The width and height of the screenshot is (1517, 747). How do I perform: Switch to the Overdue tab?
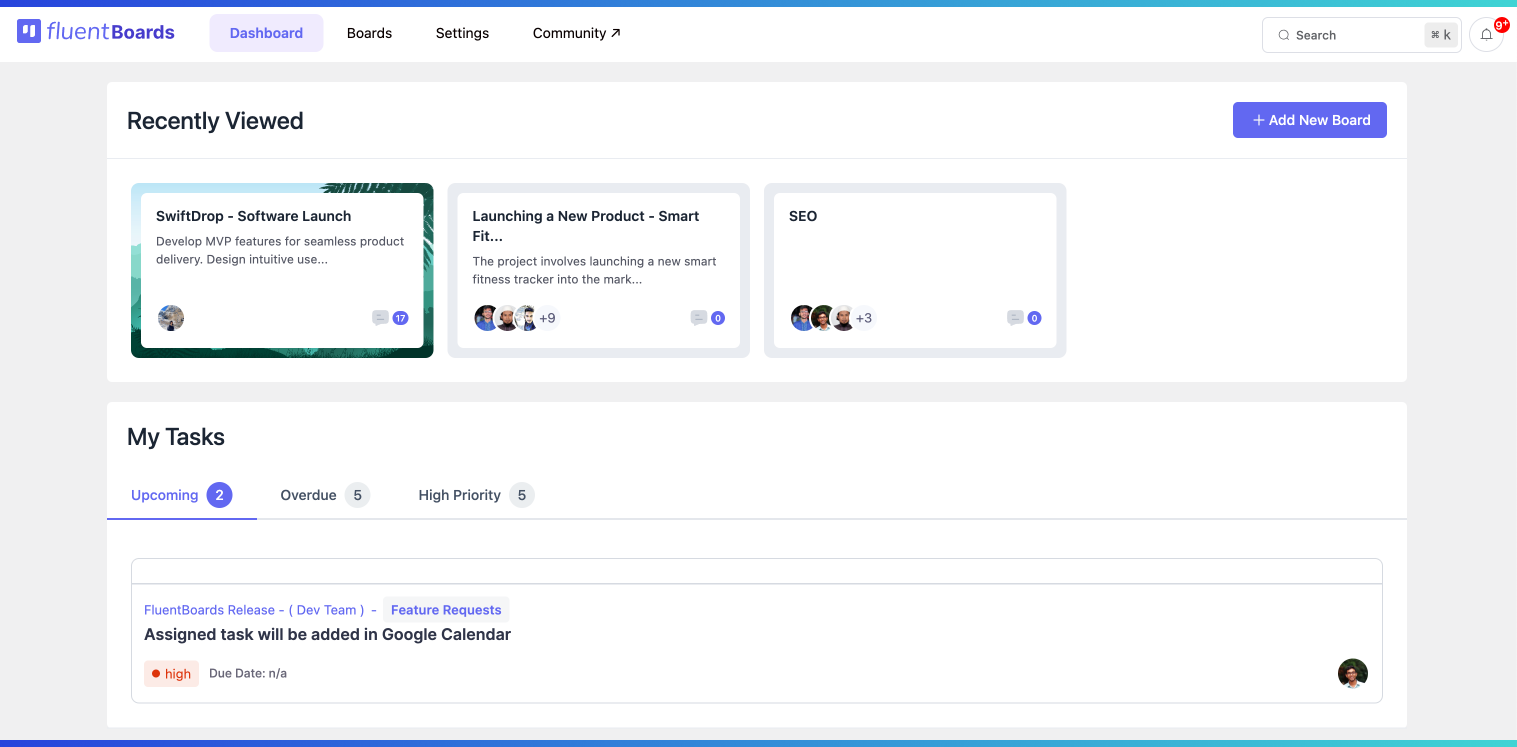pos(308,495)
